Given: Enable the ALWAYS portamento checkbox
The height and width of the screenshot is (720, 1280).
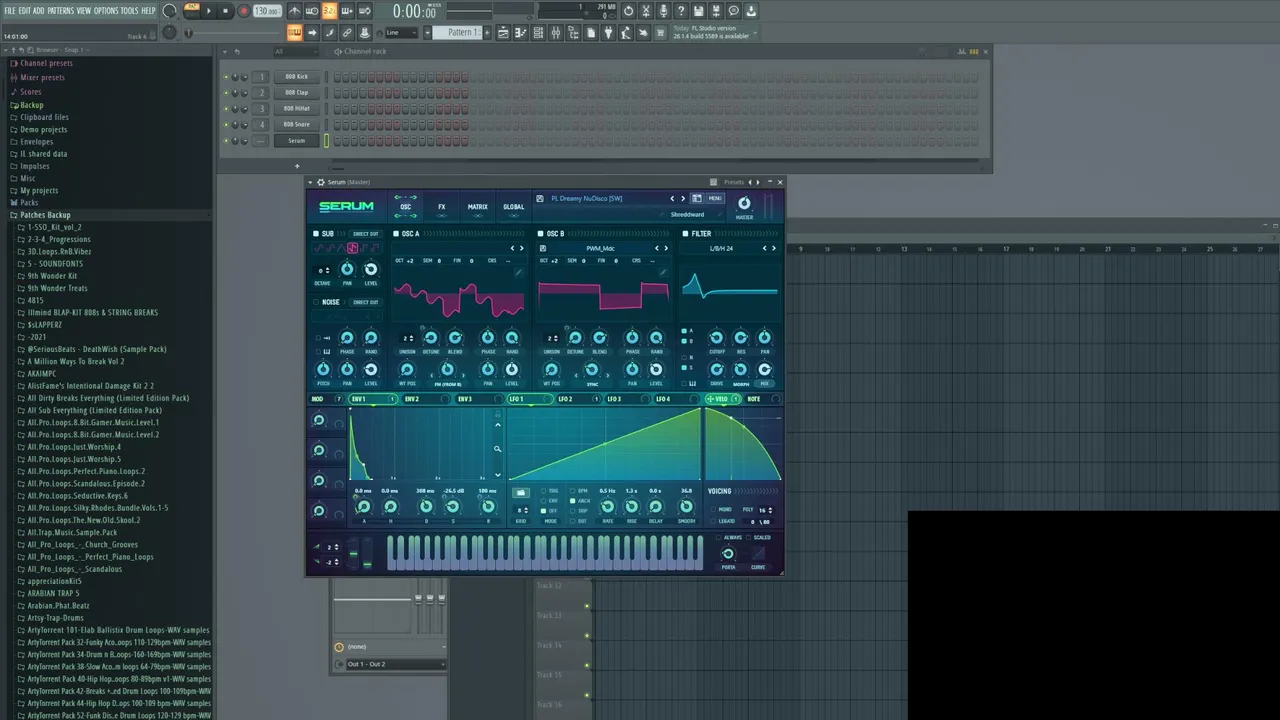Looking at the screenshot, I should point(719,538).
